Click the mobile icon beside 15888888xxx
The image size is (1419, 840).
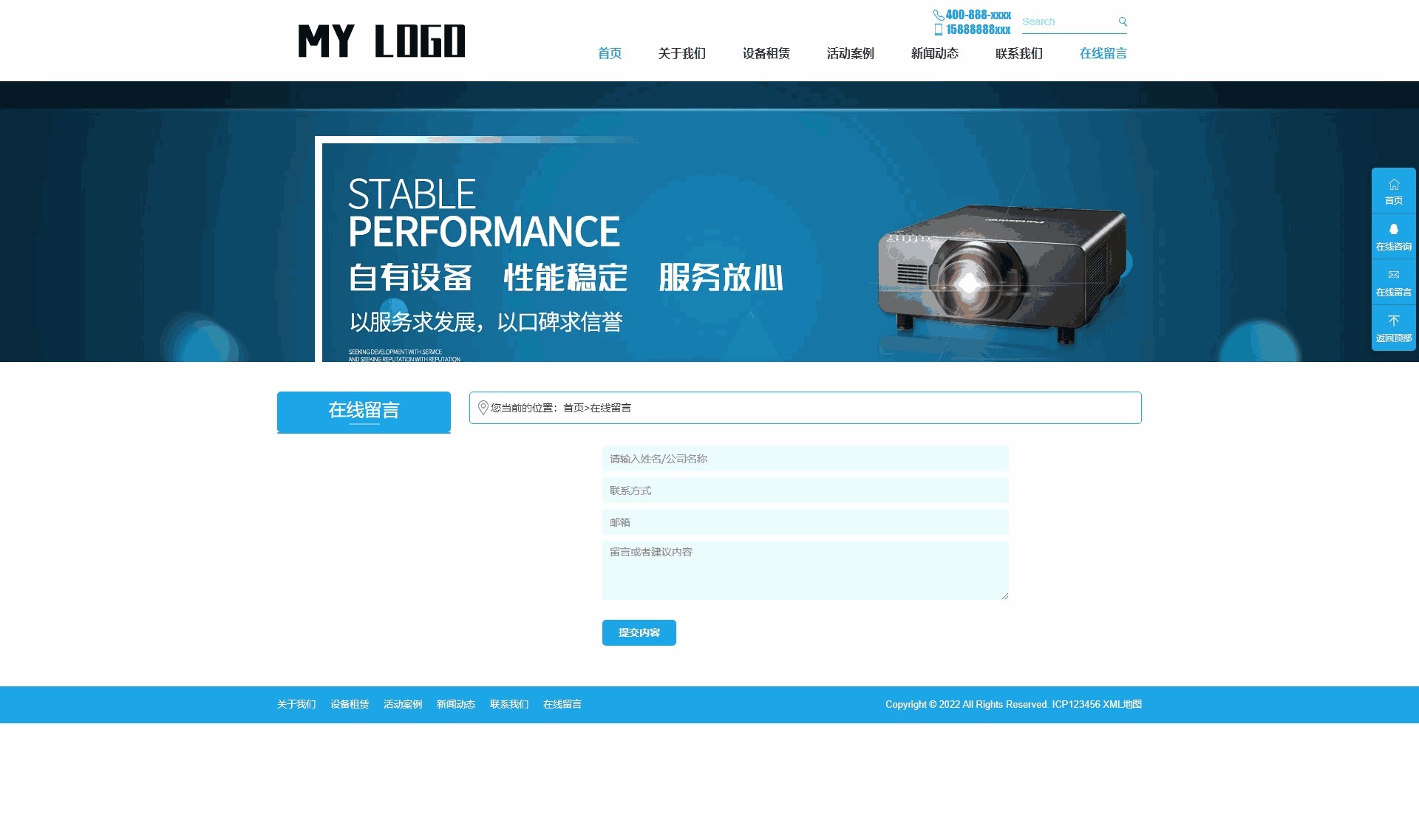(939, 30)
